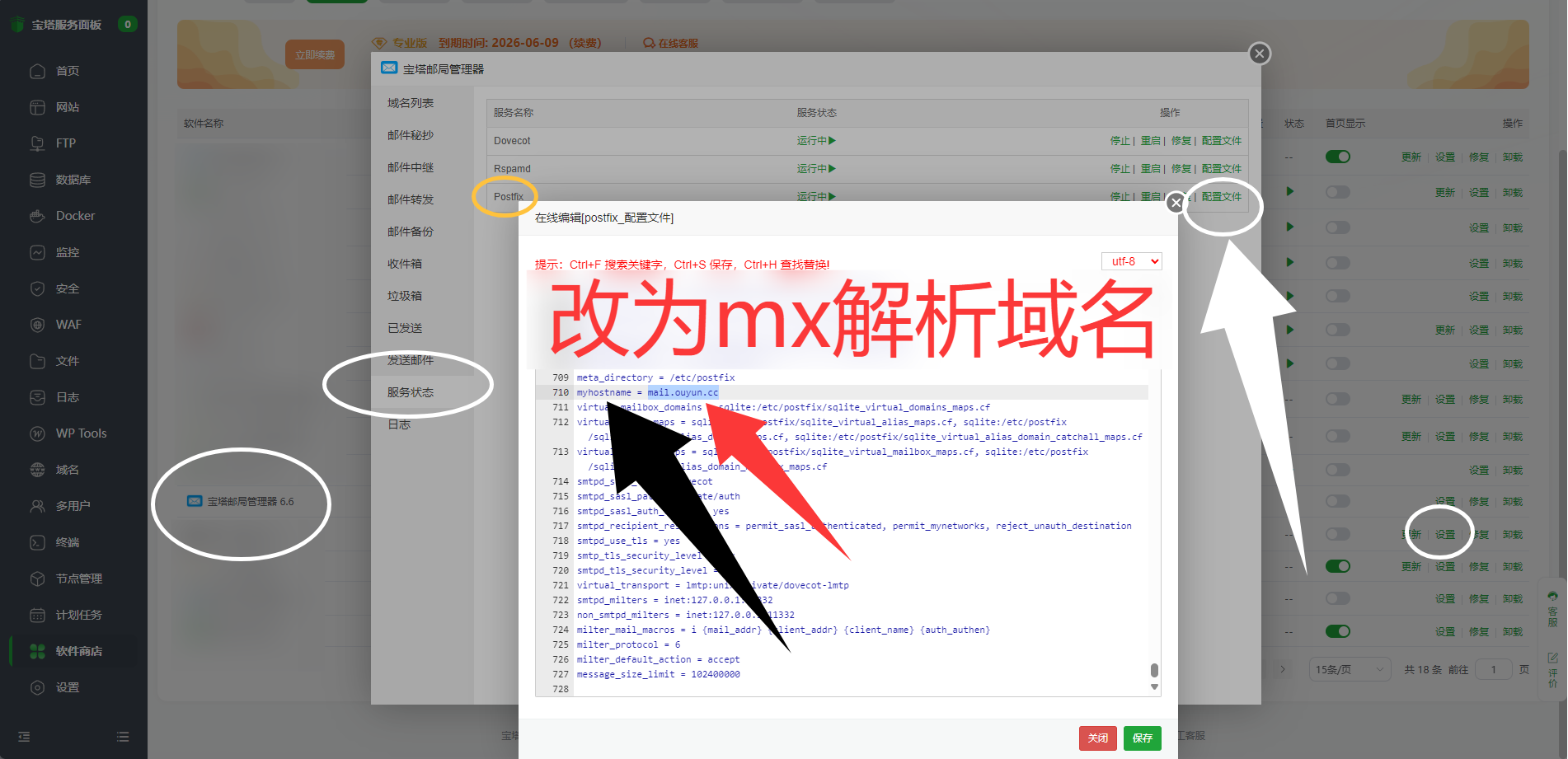Viewport: 1568px width, 759px height.
Task: Select 域名列表 in the mail manager menu
Action: coord(411,103)
